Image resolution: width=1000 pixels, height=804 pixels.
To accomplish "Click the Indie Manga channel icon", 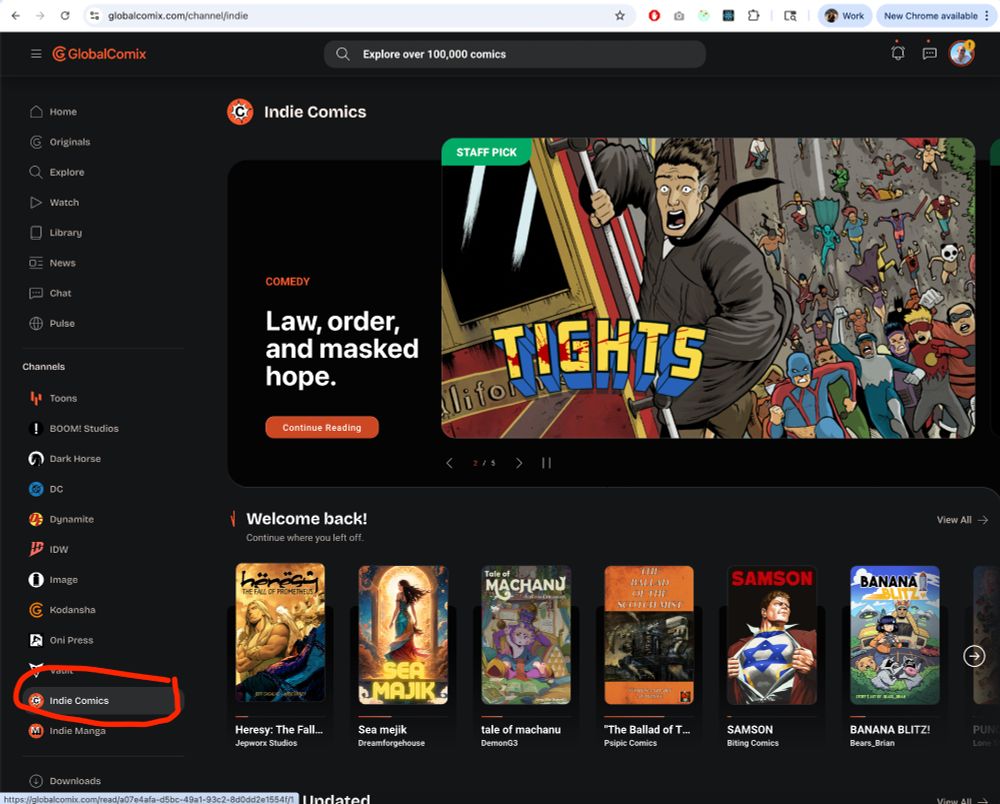I will click(x=36, y=731).
